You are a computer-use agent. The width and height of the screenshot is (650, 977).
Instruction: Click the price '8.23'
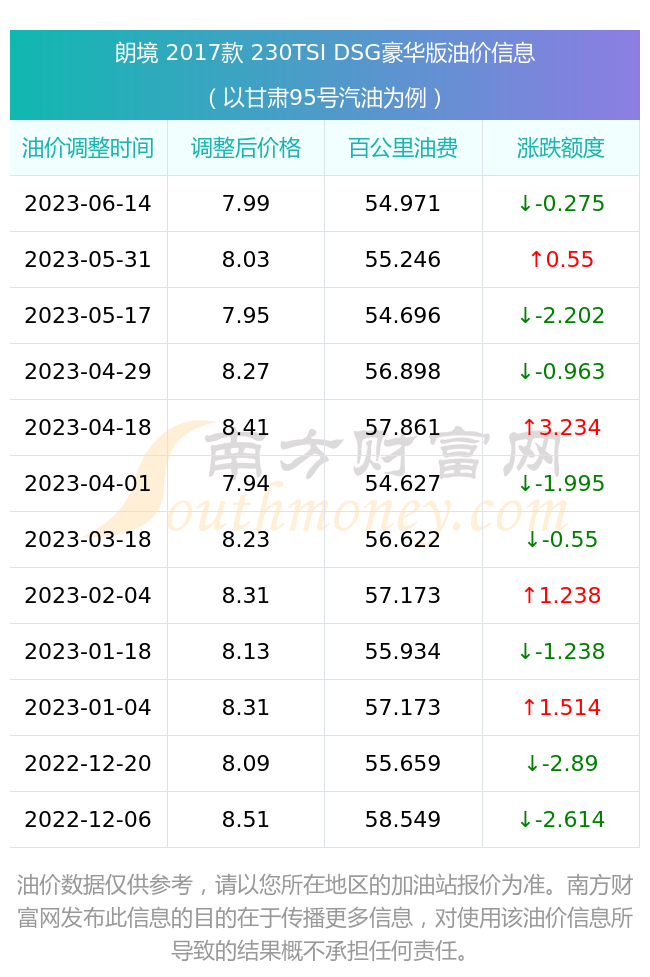coord(246,540)
